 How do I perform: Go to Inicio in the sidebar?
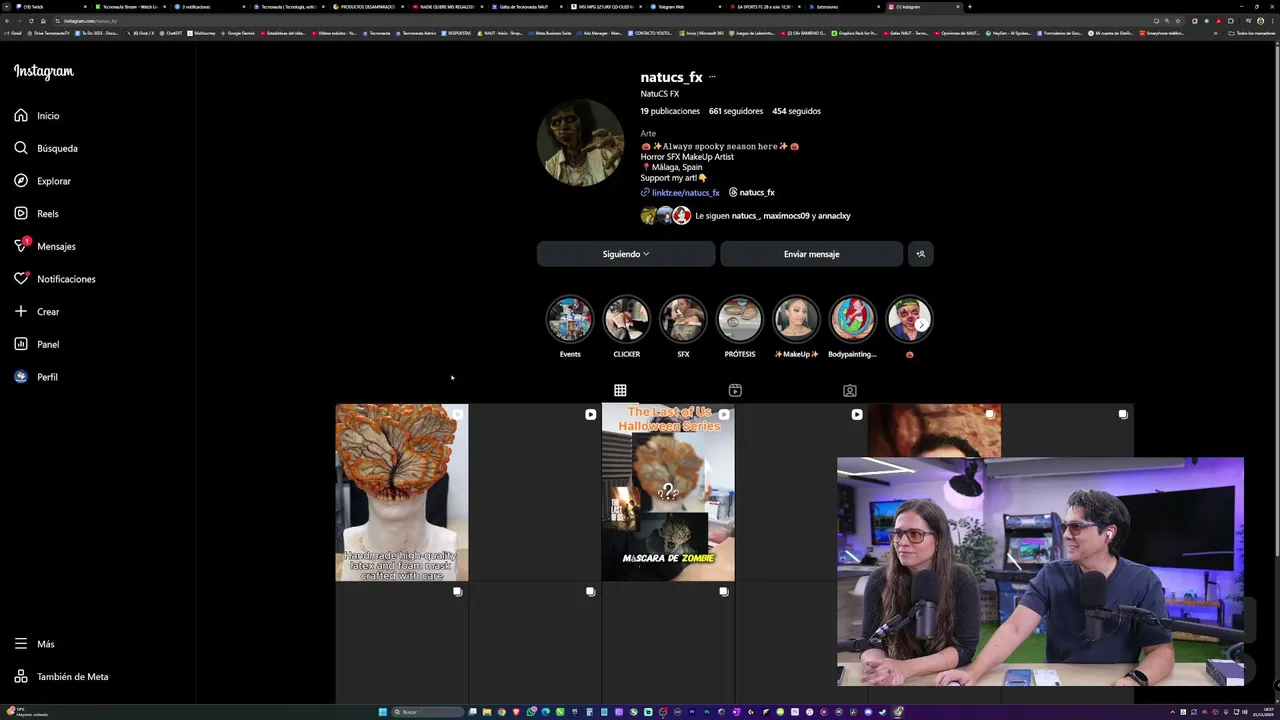[37, 116]
